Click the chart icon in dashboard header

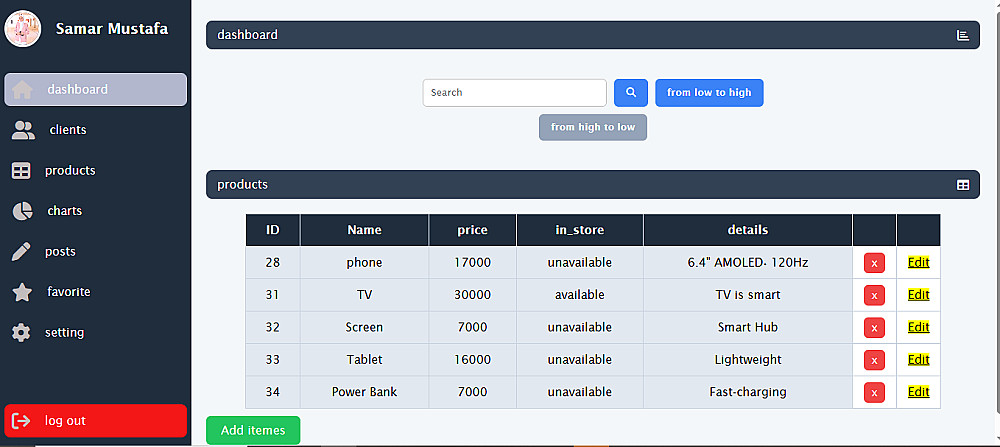(x=962, y=35)
